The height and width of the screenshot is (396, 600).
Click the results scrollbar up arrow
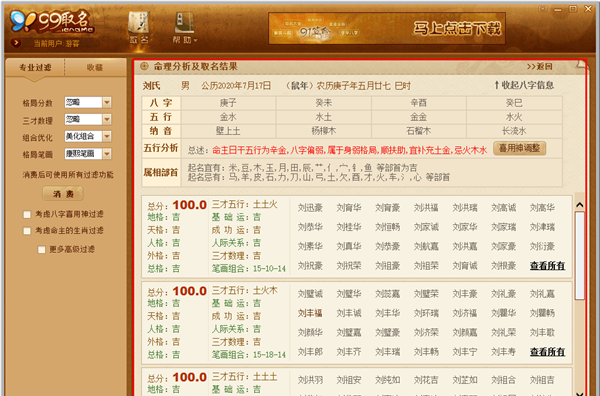[x=580, y=205]
